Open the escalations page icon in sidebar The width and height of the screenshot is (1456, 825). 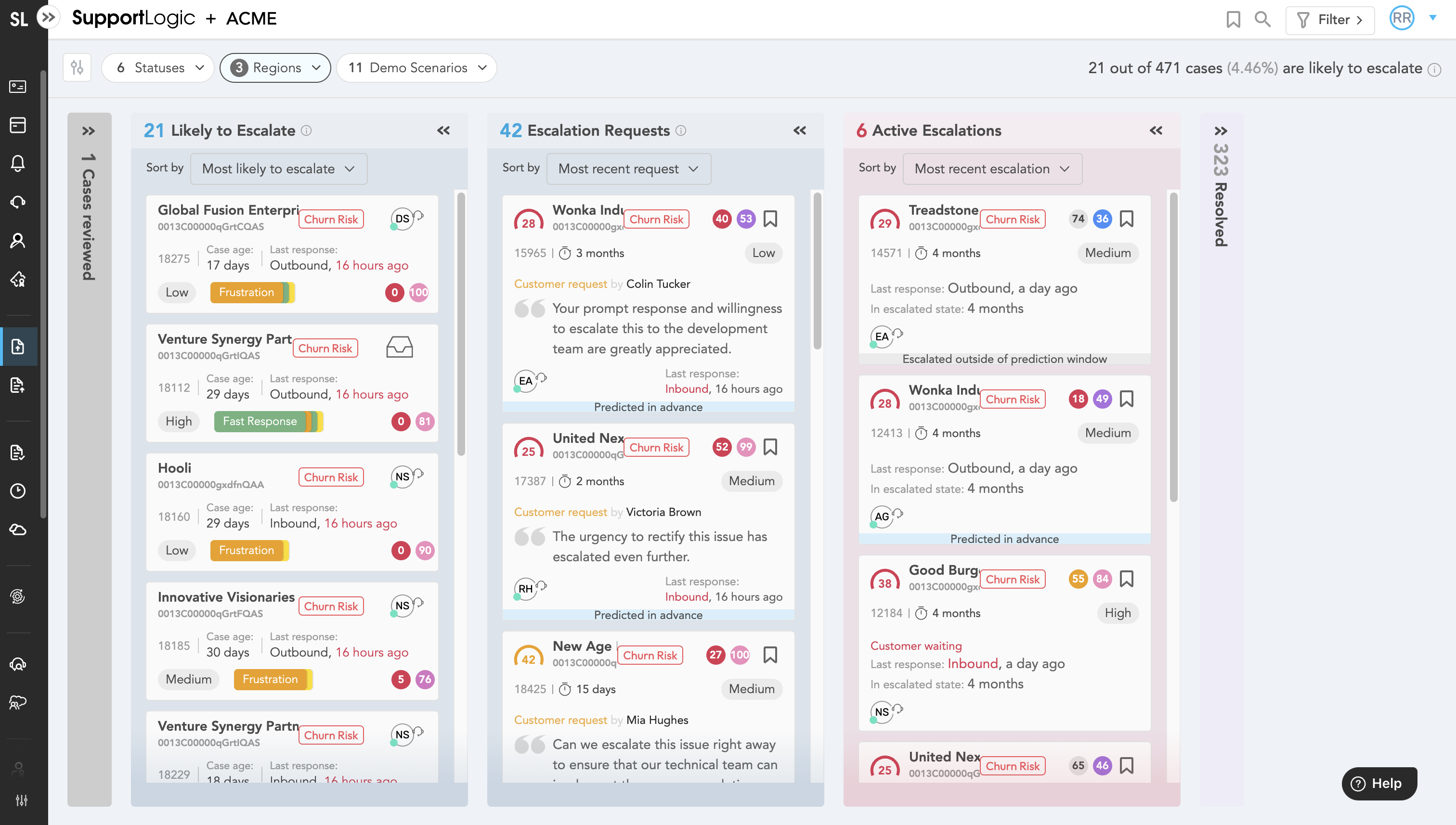tap(18, 346)
